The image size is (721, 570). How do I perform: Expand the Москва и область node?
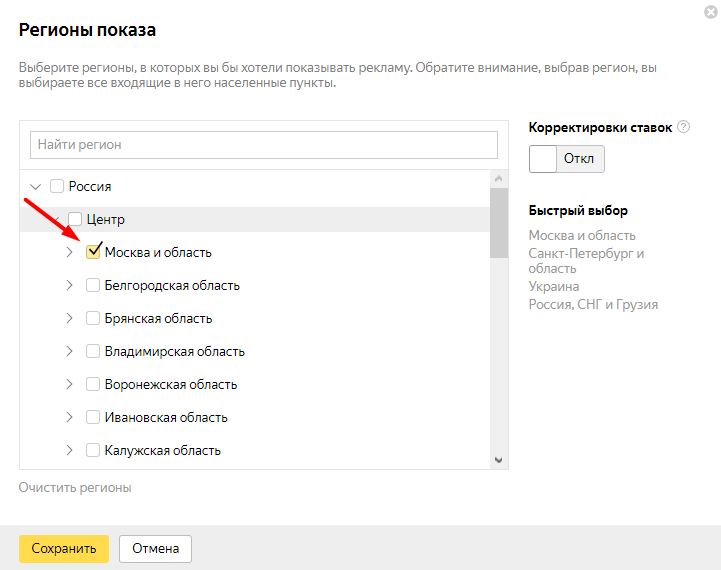coord(69,252)
